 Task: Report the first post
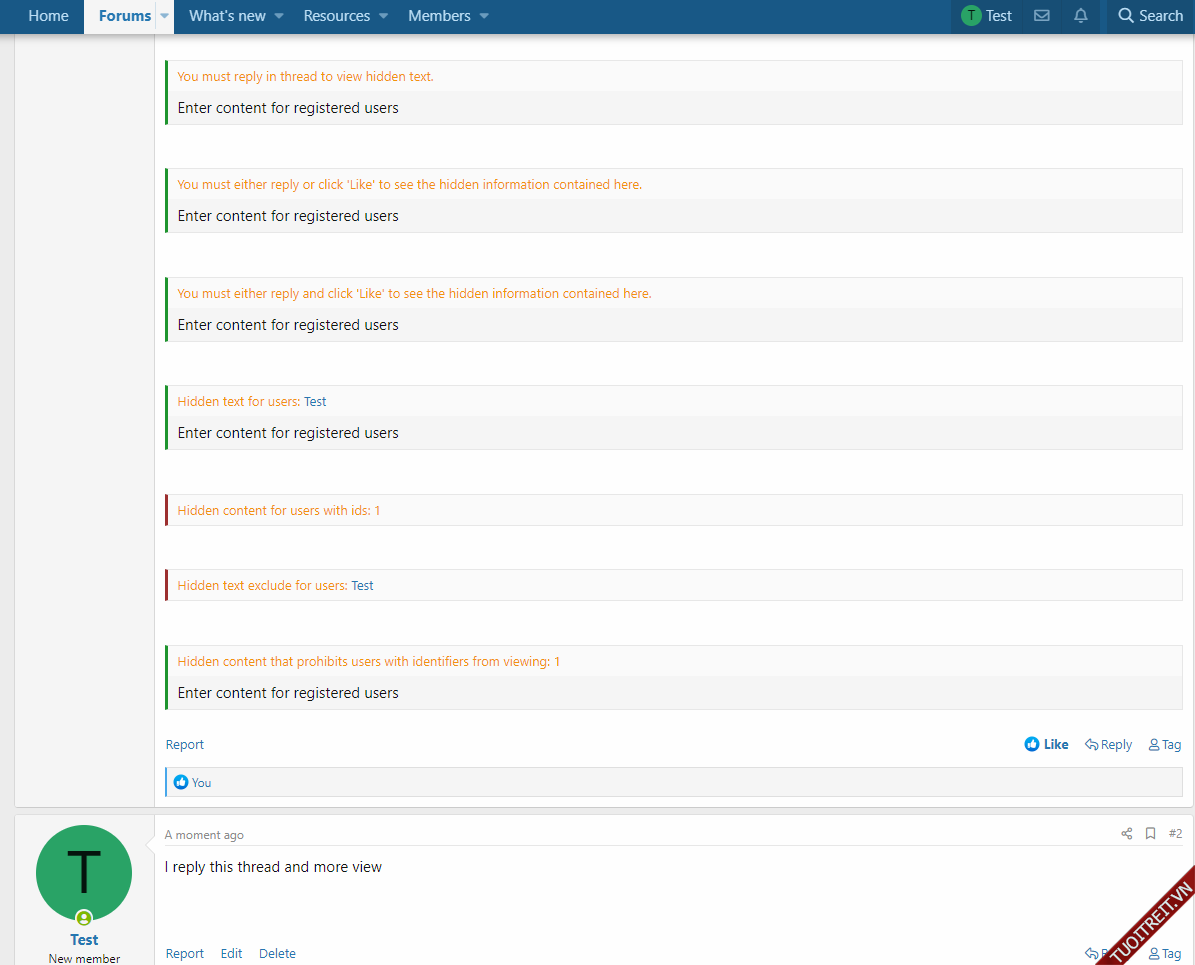[184, 745]
